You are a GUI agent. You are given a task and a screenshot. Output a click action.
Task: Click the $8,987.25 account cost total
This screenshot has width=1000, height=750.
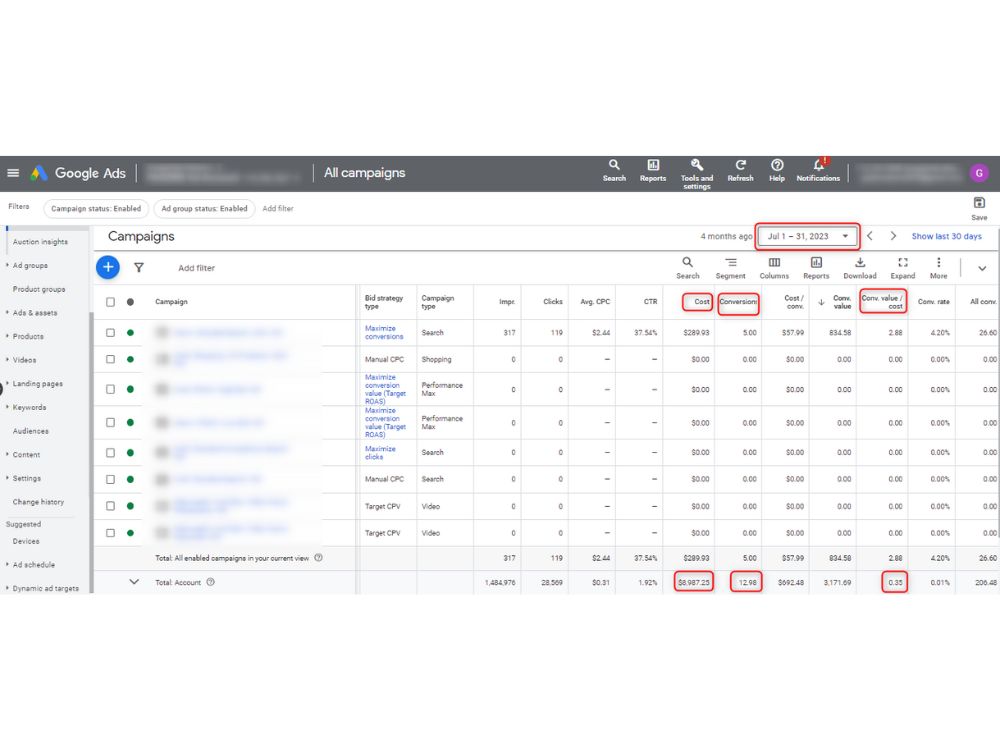[694, 582]
